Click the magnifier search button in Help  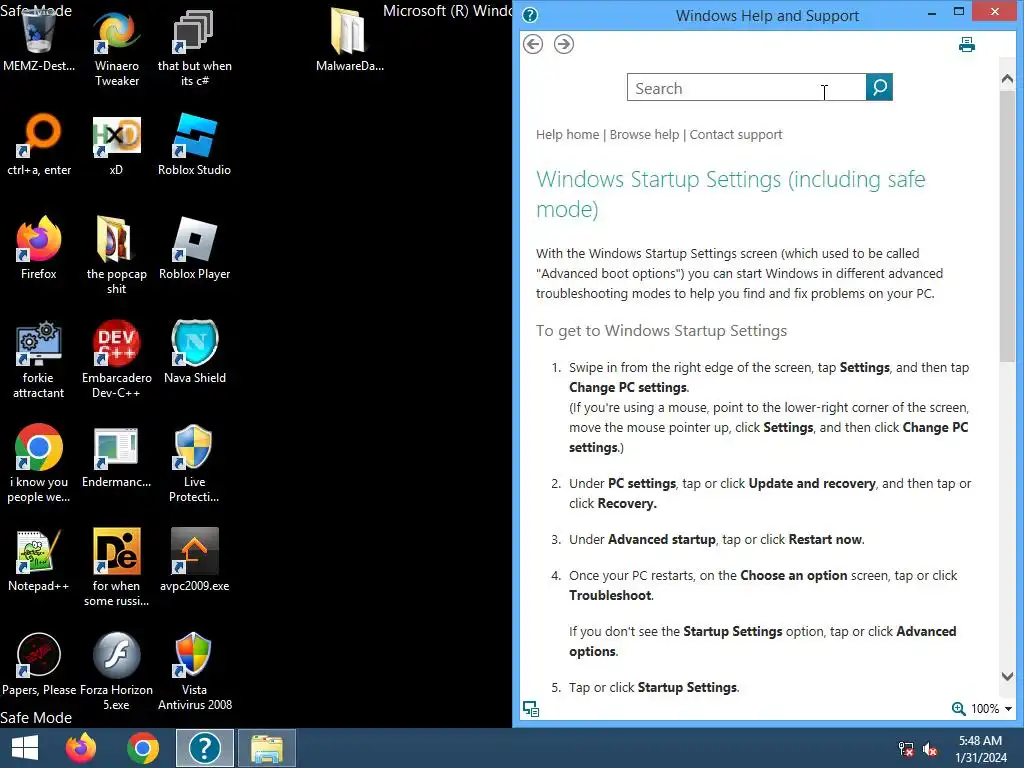coord(879,87)
